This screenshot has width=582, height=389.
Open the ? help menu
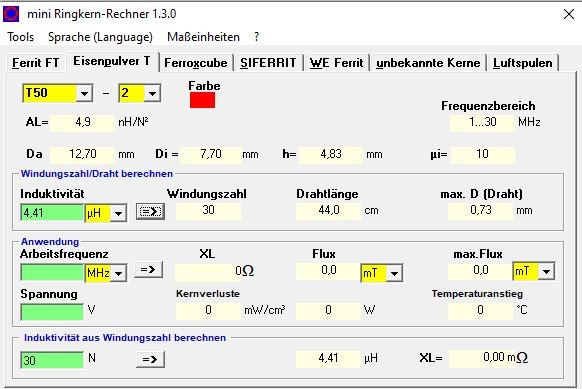tap(256, 37)
